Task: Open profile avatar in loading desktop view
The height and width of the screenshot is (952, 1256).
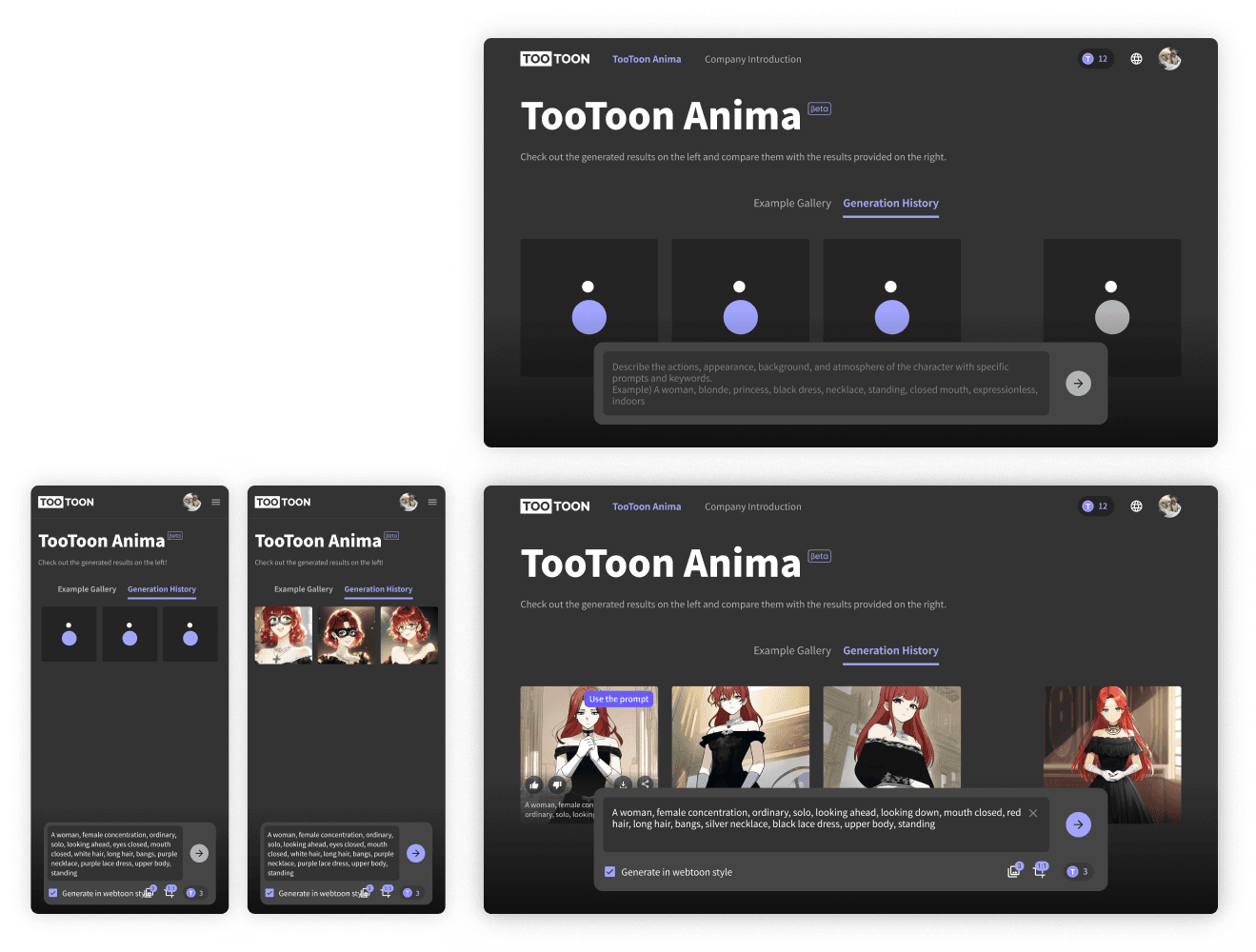Action: pyautogui.click(x=1169, y=59)
